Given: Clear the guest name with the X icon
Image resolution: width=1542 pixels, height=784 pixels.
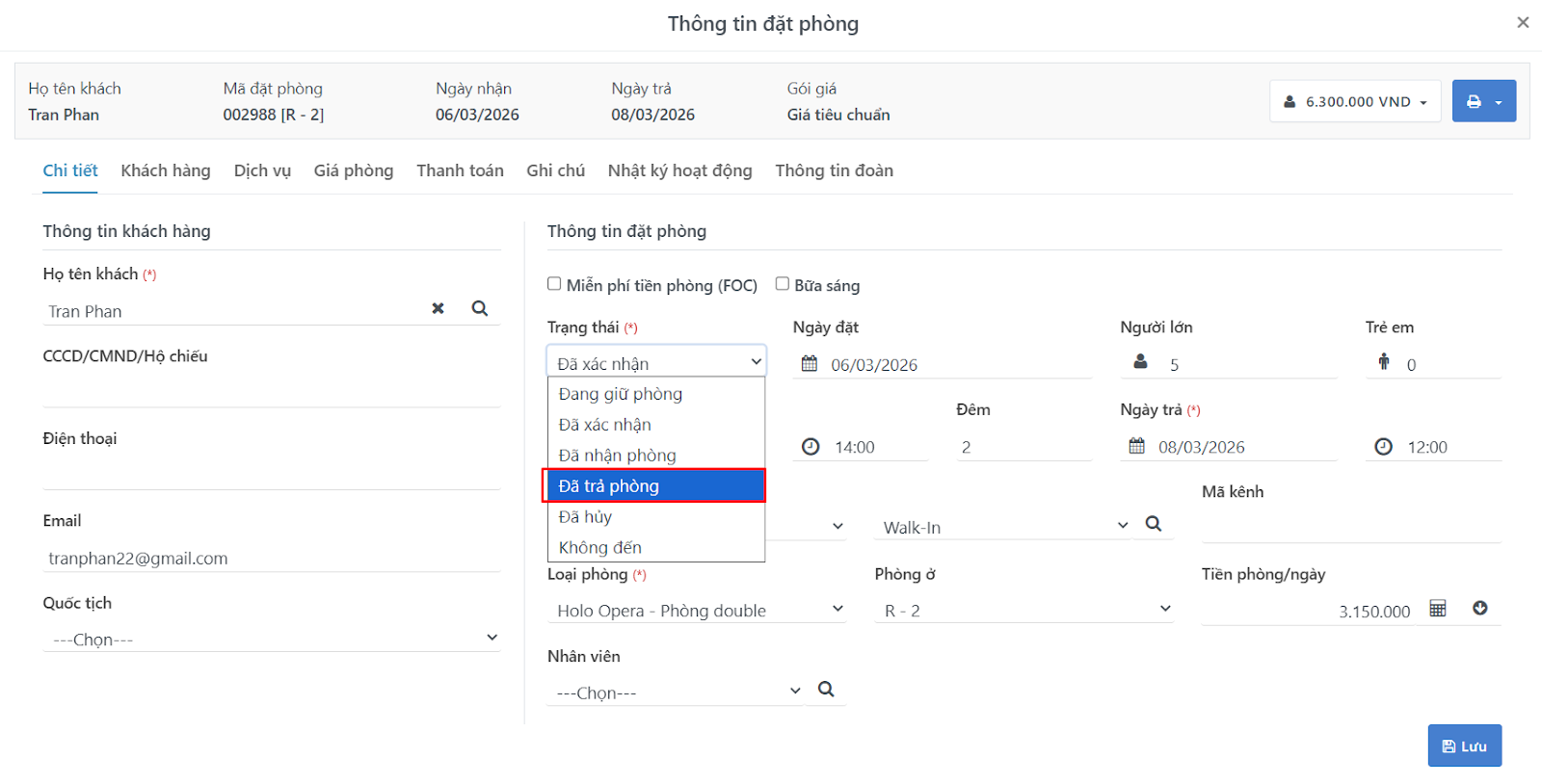Looking at the screenshot, I should click(x=438, y=308).
